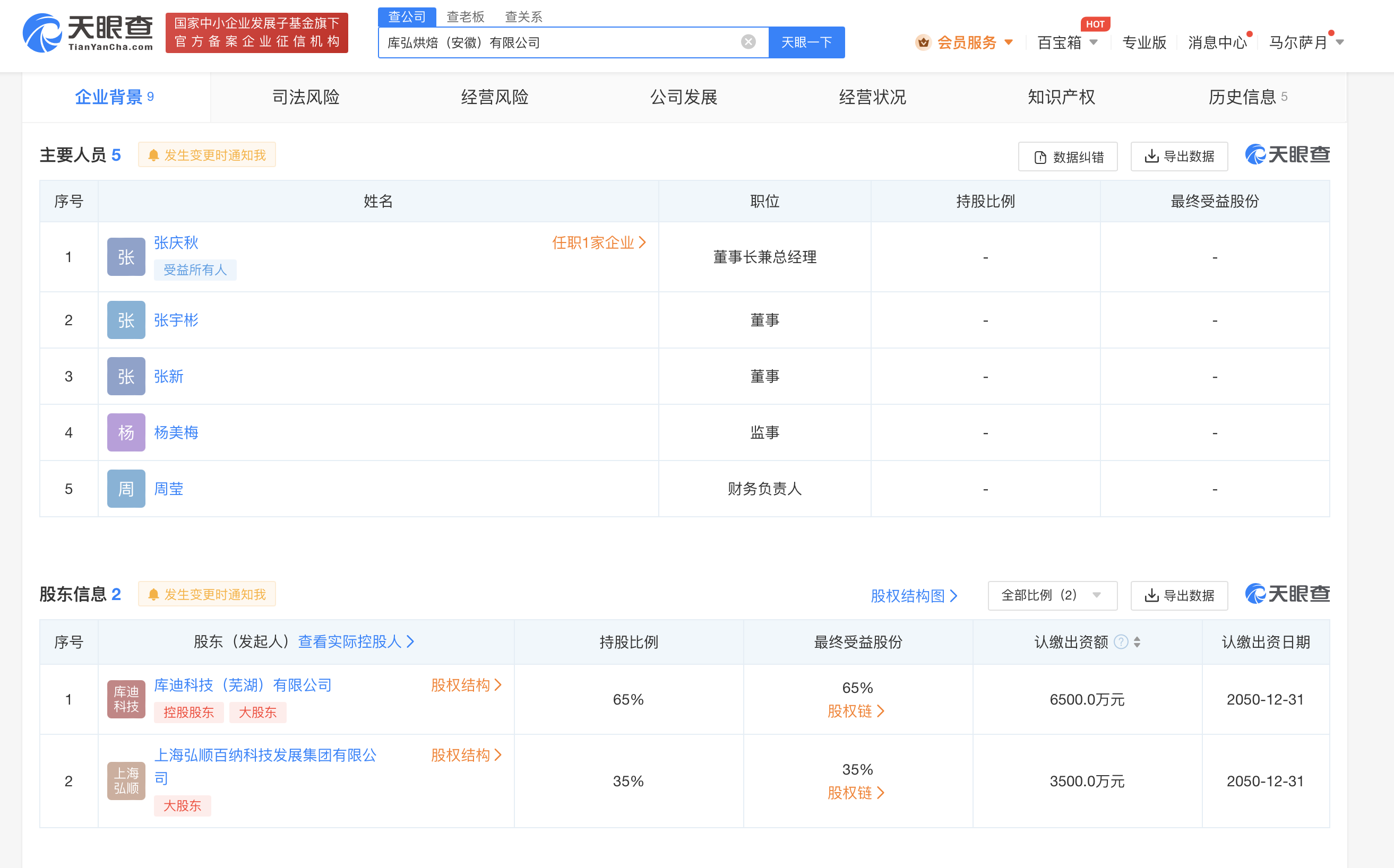Click 发生变更时通知我 bell in 股东信息 section
1394x868 pixels.
tap(207, 594)
